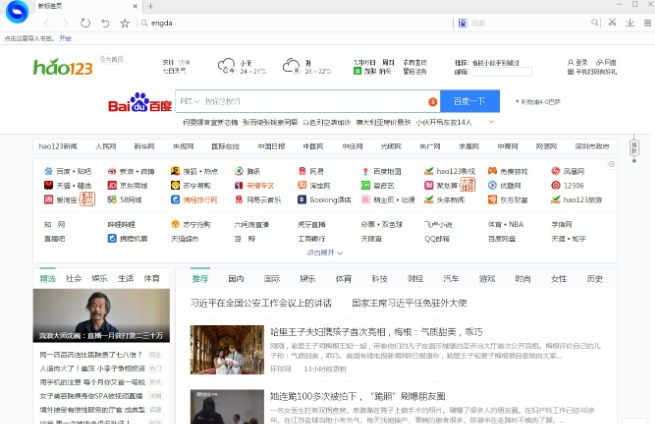The width and height of the screenshot is (655, 424).
Task: Open a new tab with the plus button
Action: [150, 6]
